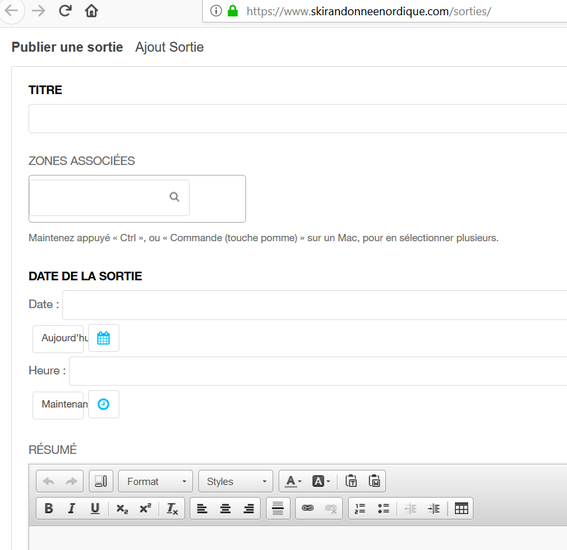Remove formatting from selected text
Image resolution: width=567 pixels, height=550 pixels.
click(172, 508)
